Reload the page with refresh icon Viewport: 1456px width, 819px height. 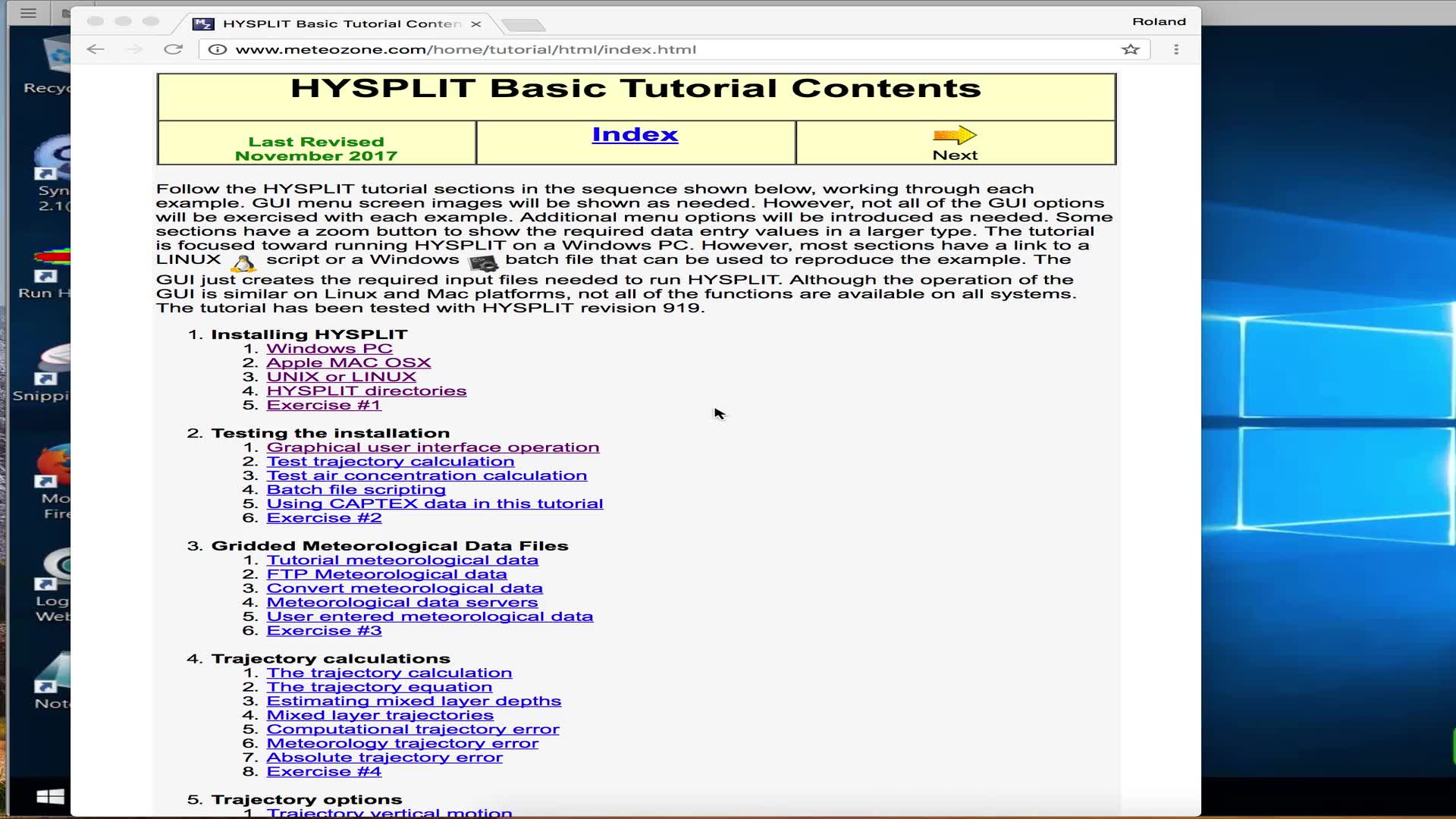click(x=174, y=49)
